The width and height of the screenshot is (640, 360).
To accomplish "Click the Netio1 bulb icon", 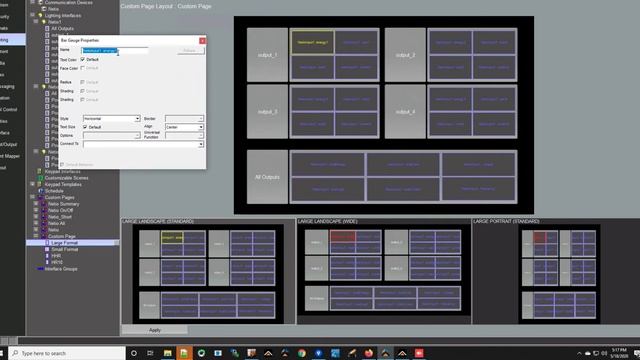I will 44,22.
